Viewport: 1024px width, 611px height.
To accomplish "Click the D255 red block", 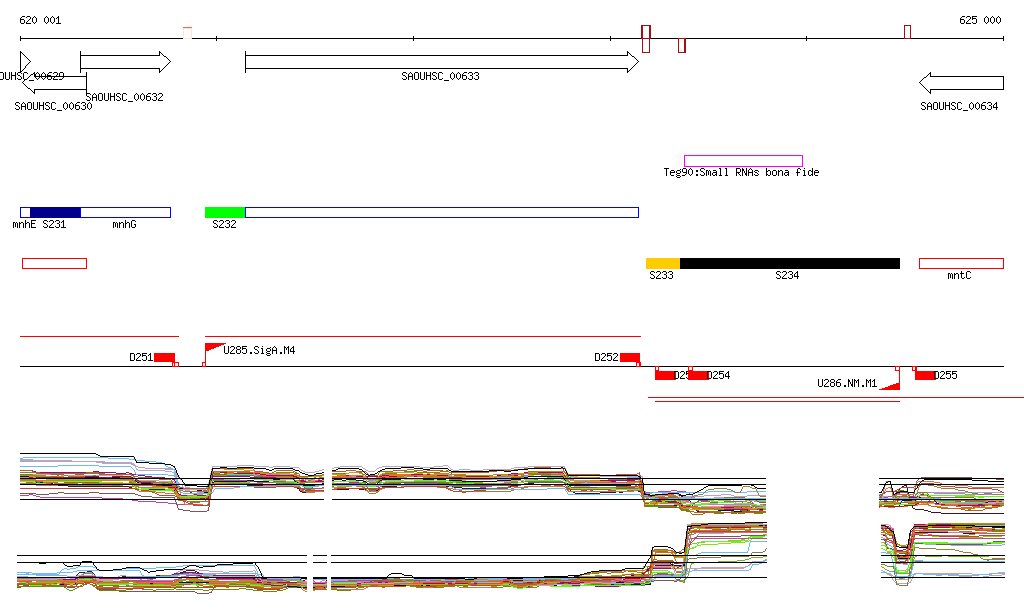I will click(x=924, y=375).
